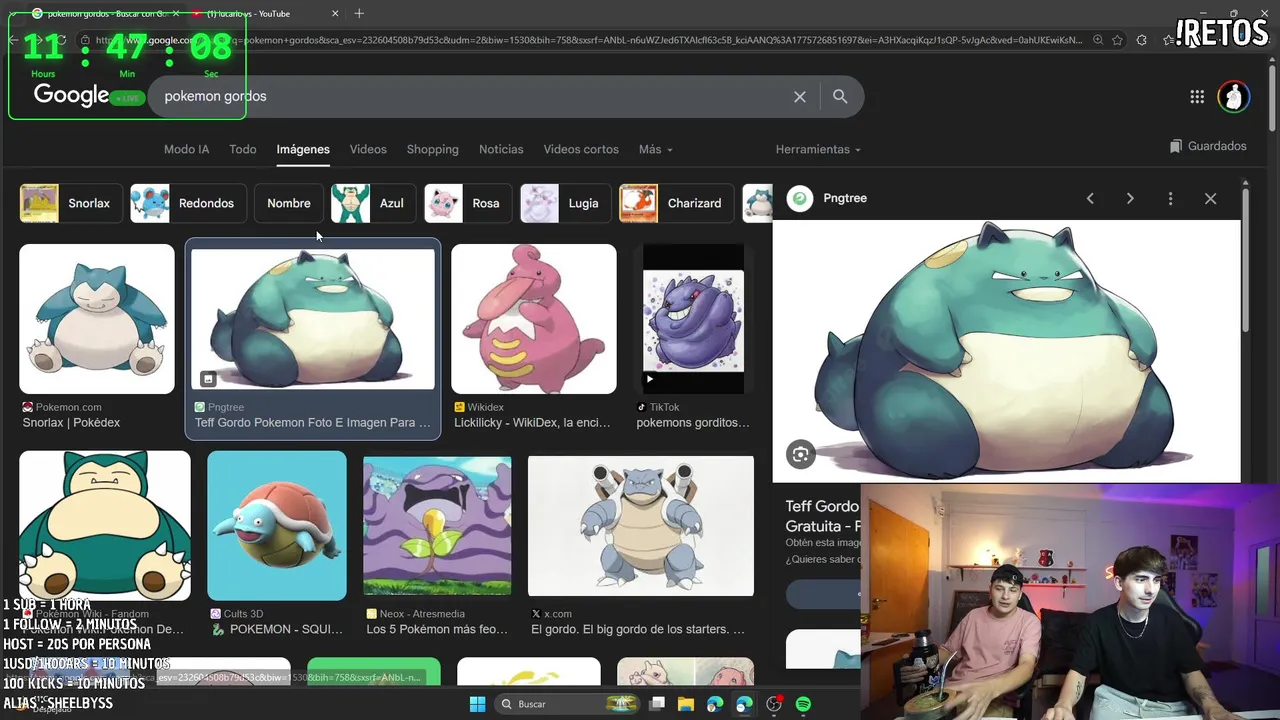
Task: Open Spotify from taskbar
Action: 803,704
